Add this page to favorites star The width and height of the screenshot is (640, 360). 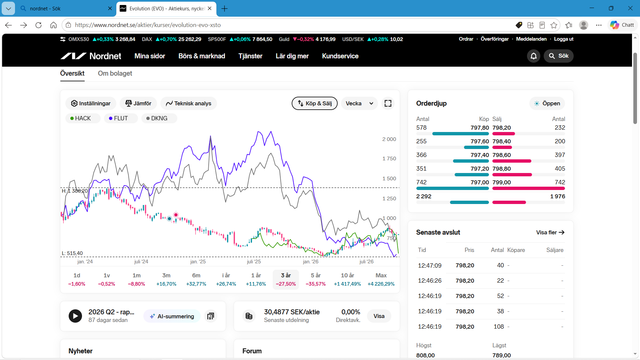553,25
